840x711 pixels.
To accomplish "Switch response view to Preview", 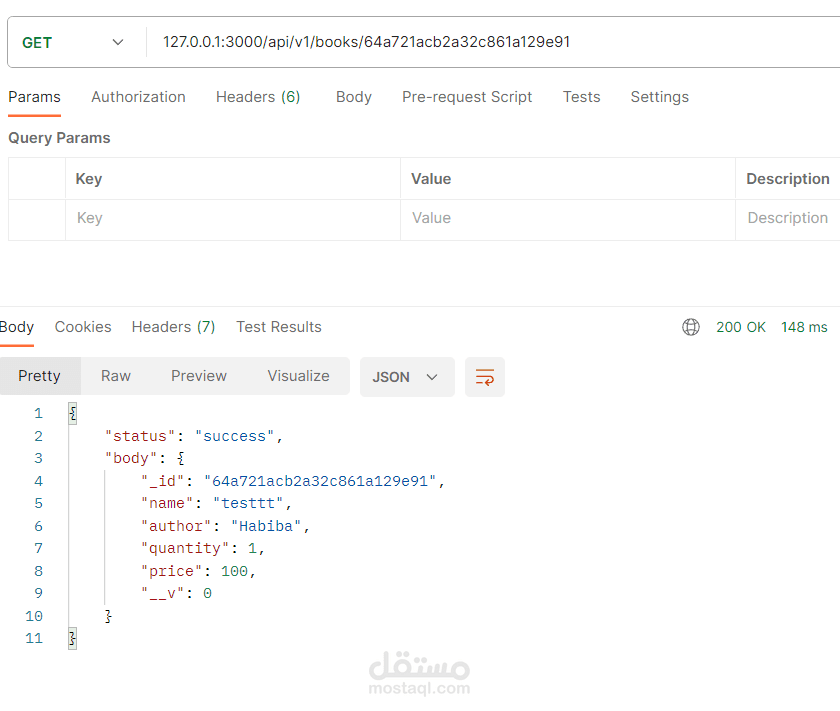I will click(199, 376).
